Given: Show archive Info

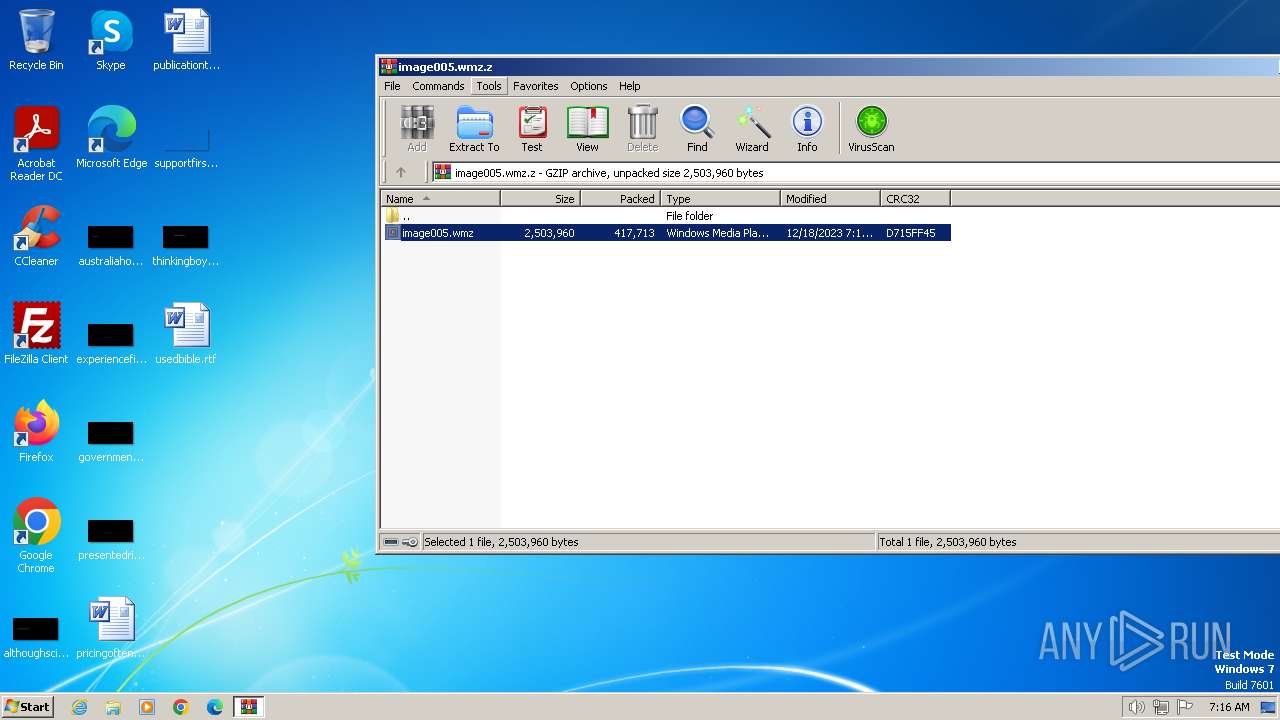Looking at the screenshot, I should (x=807, y=129).
